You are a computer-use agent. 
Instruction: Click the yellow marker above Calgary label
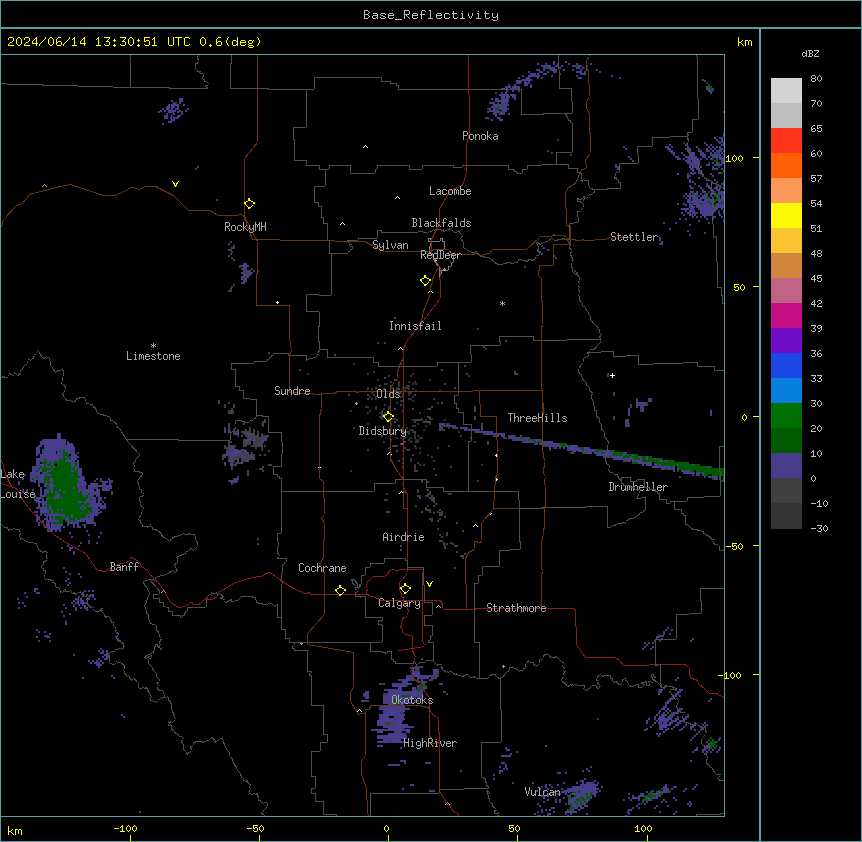pos(405,589)
